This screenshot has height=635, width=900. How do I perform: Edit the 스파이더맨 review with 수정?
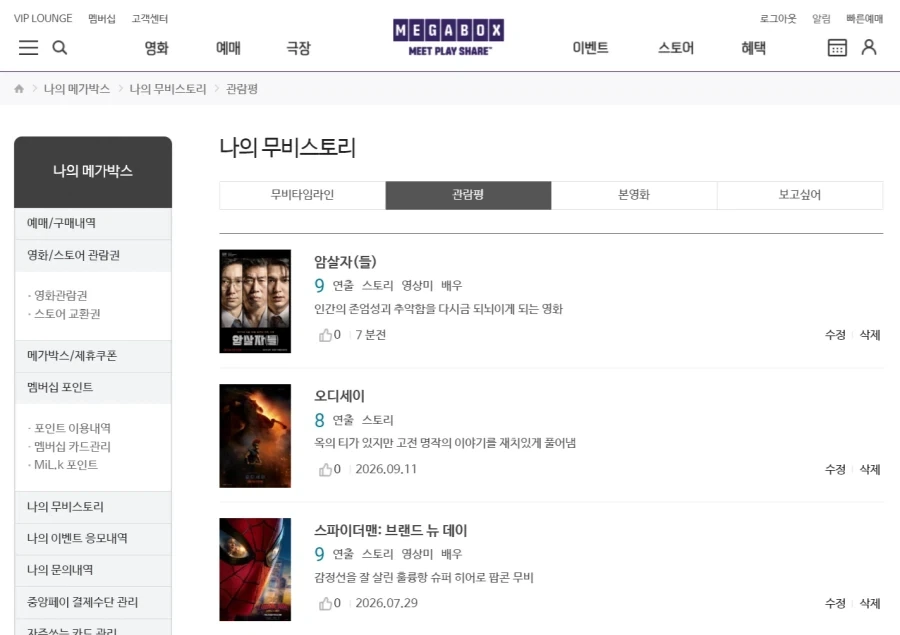coord(835,603)
